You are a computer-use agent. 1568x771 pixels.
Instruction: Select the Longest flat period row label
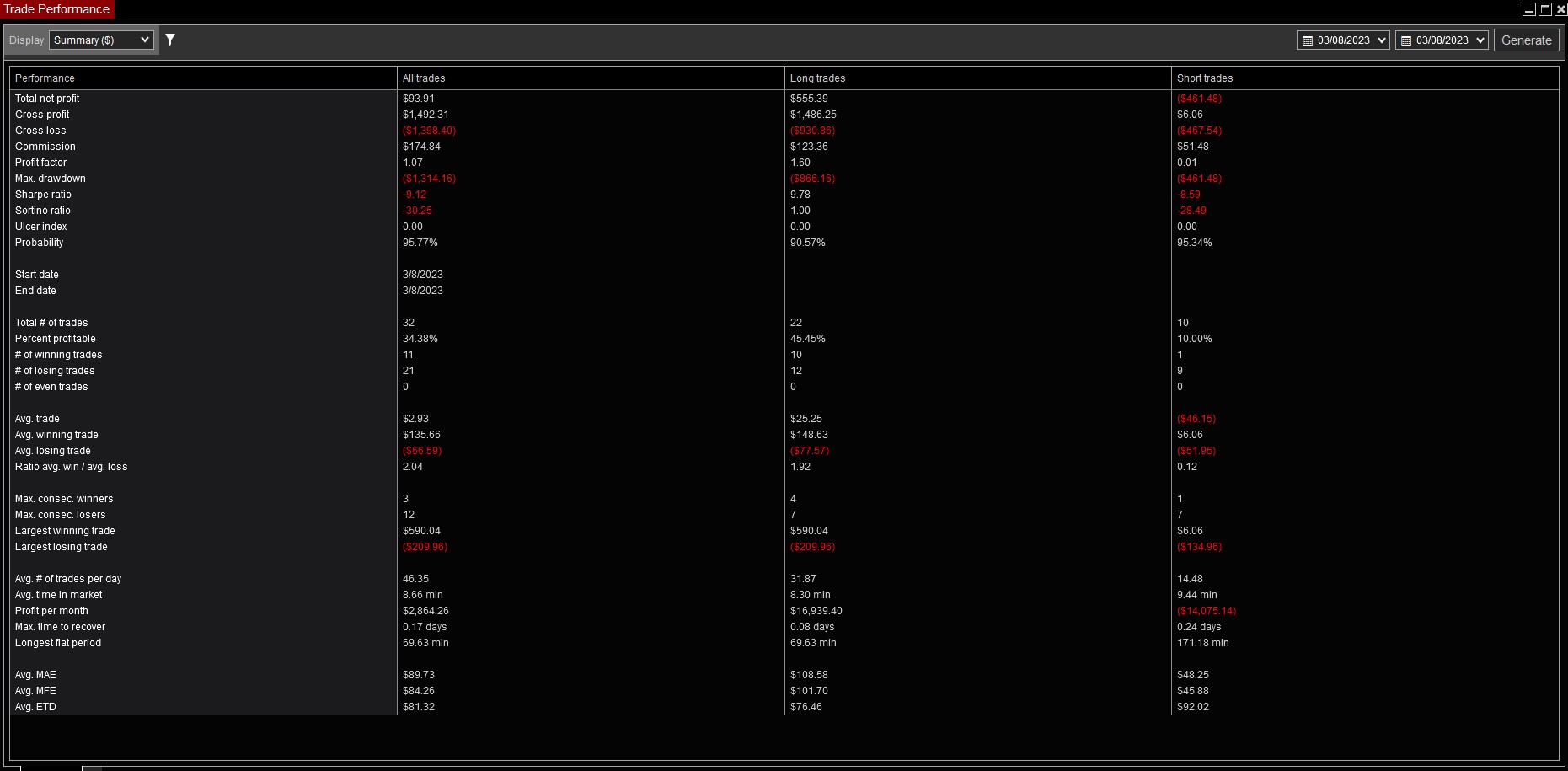tap(58, 643)
